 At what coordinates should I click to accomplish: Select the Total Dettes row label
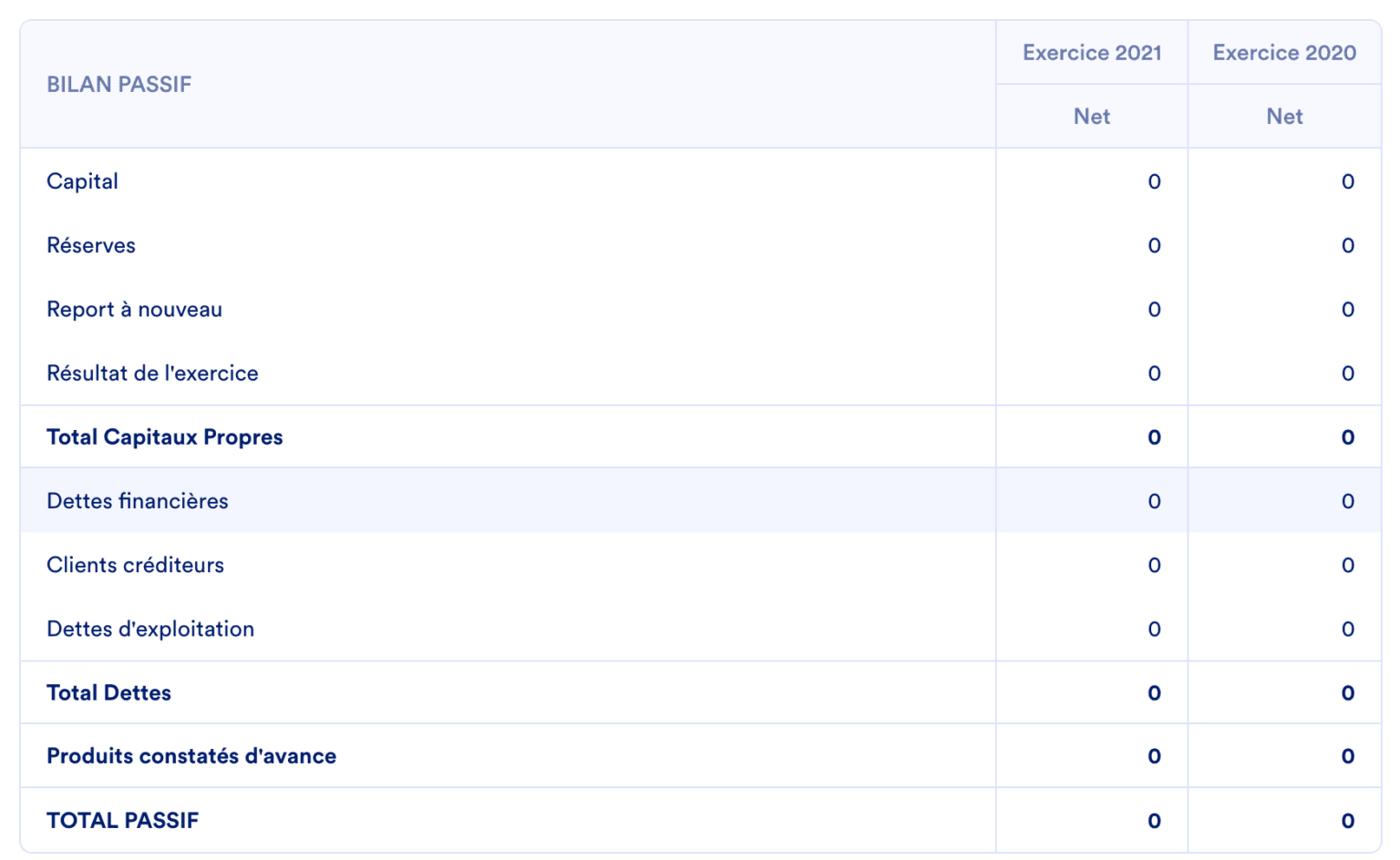109,692
